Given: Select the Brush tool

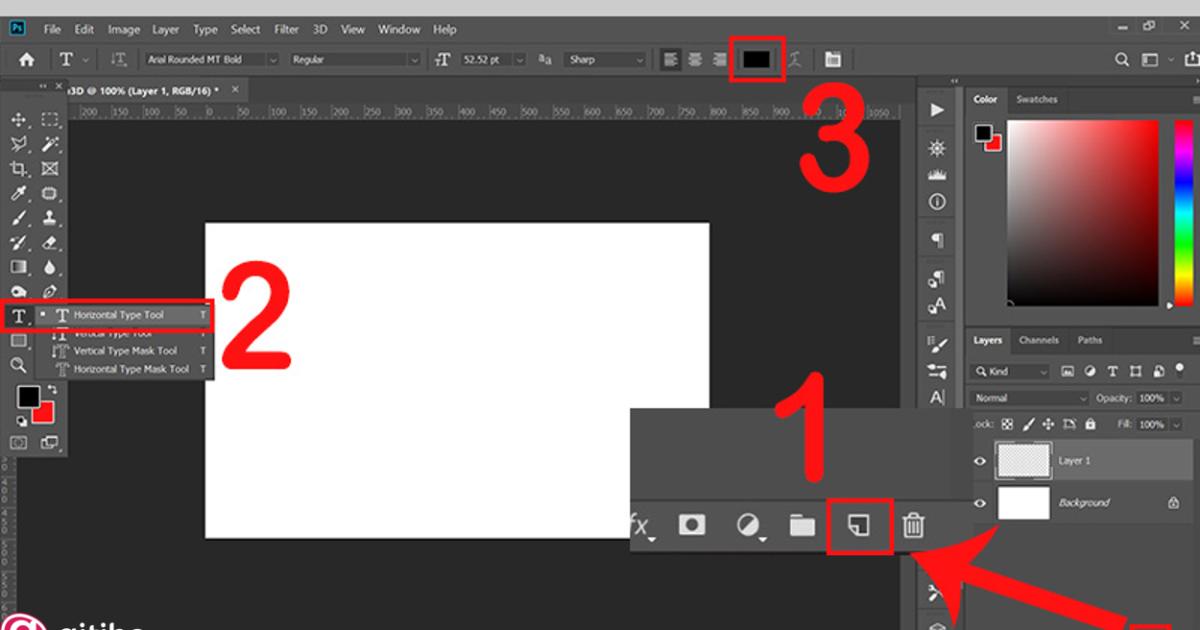Looking at the screenshot, I should (18, 218).
